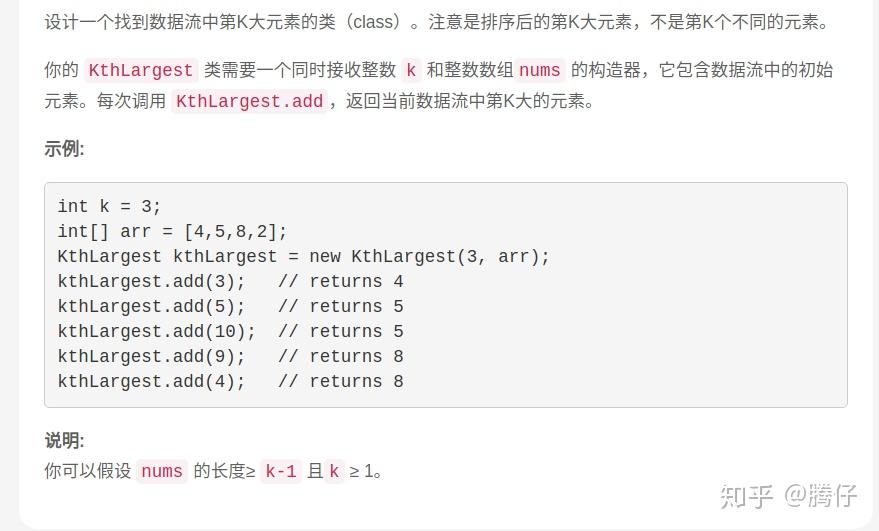Image resolution: width=879 pixels, height=531 pixels.
Task: Click the kthLargest.add(9) code line
Action: pos(230,357)
